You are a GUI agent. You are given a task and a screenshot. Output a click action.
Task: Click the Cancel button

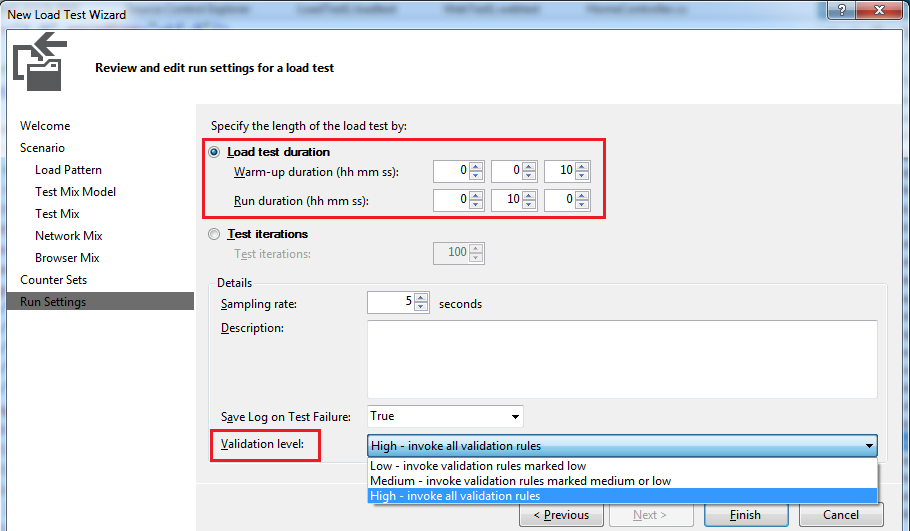[x=841, y=515]
